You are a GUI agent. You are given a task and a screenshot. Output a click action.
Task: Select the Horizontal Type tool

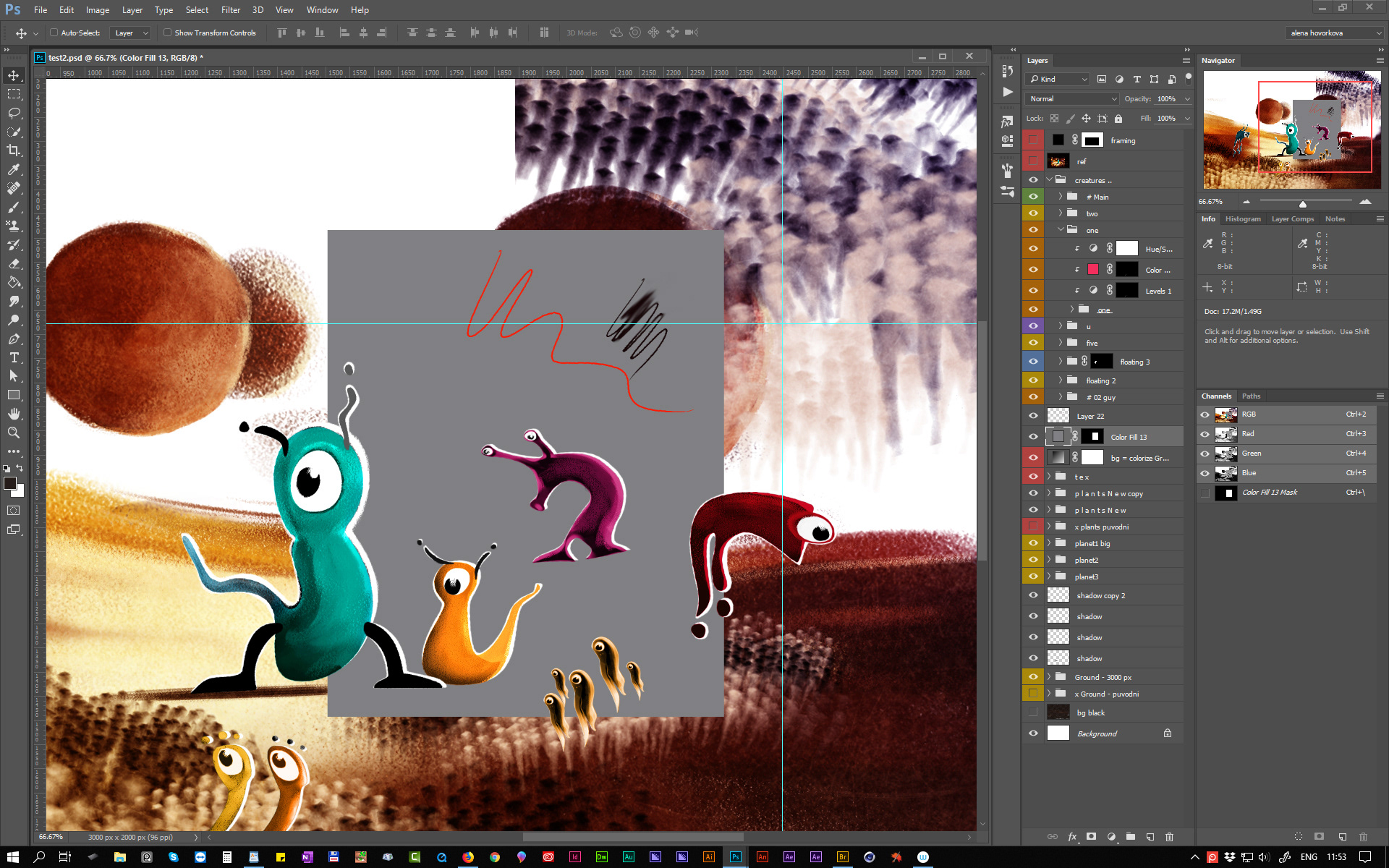pos(14,357)
